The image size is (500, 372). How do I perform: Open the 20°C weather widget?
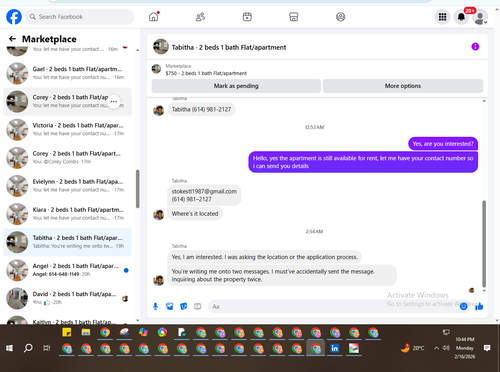(413, 348)
